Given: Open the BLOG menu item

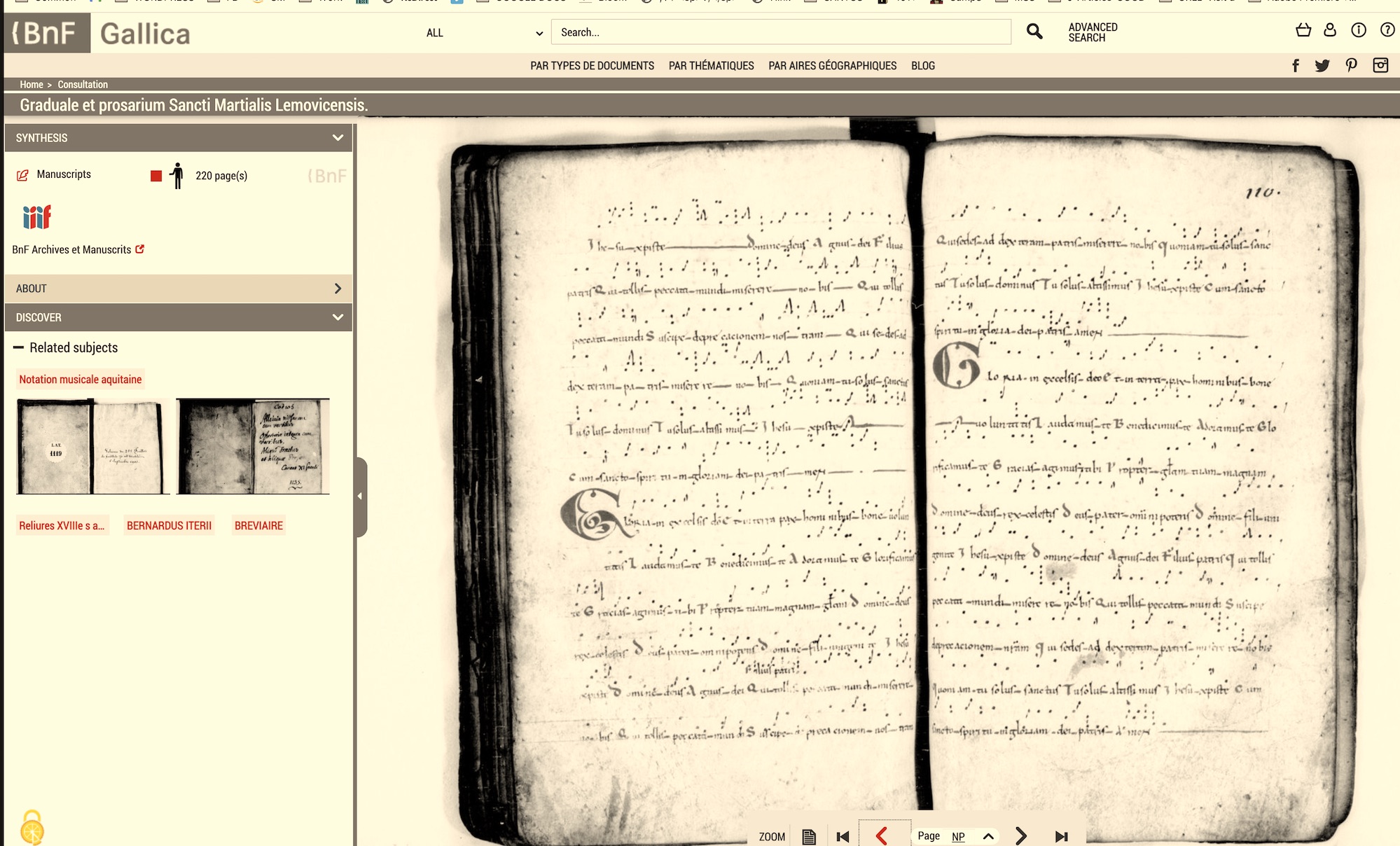Looking at the screenshot, I should click(922, 66).
